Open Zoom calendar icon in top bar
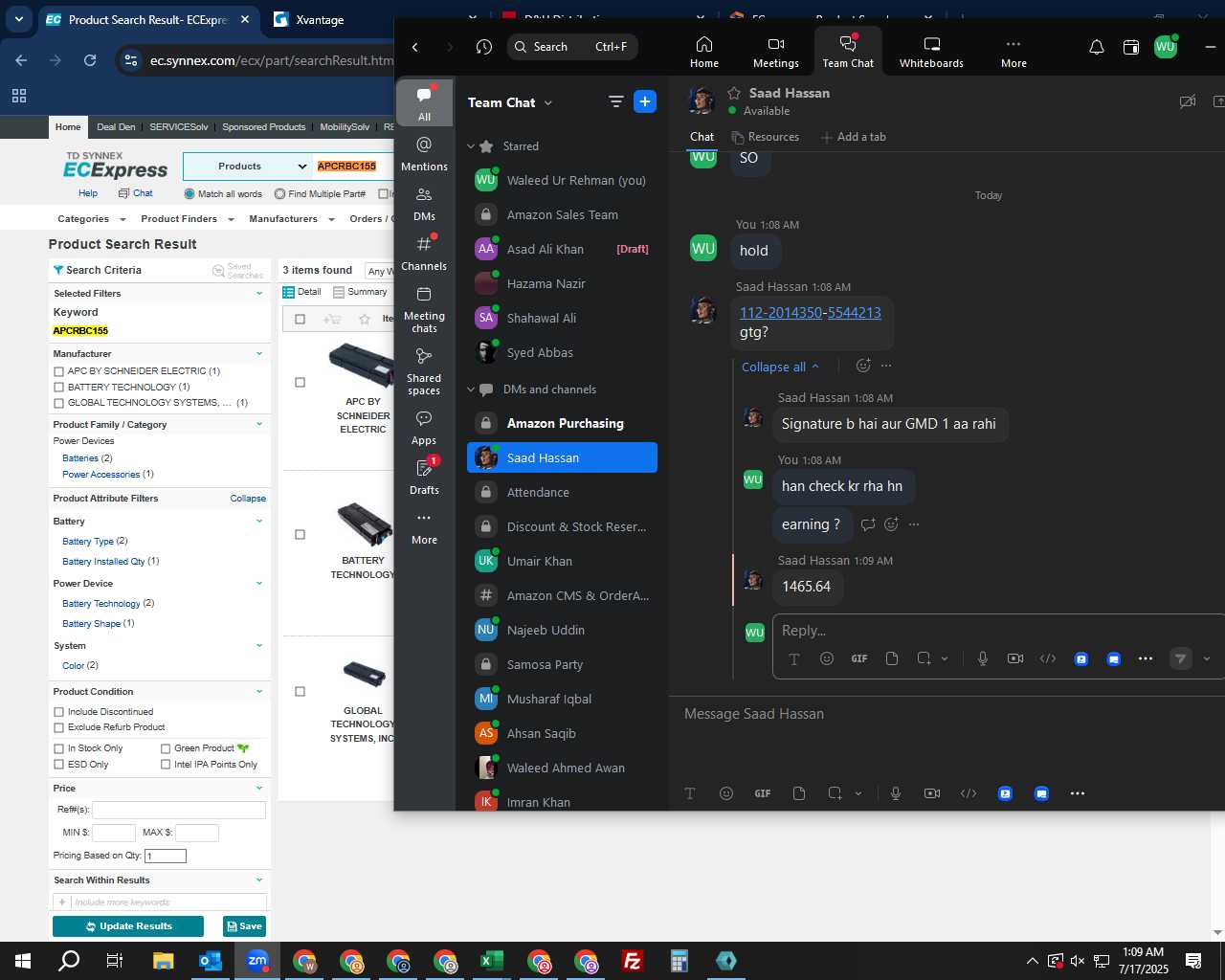The height and width of the screenshot is (980, 1225). 1131,47
